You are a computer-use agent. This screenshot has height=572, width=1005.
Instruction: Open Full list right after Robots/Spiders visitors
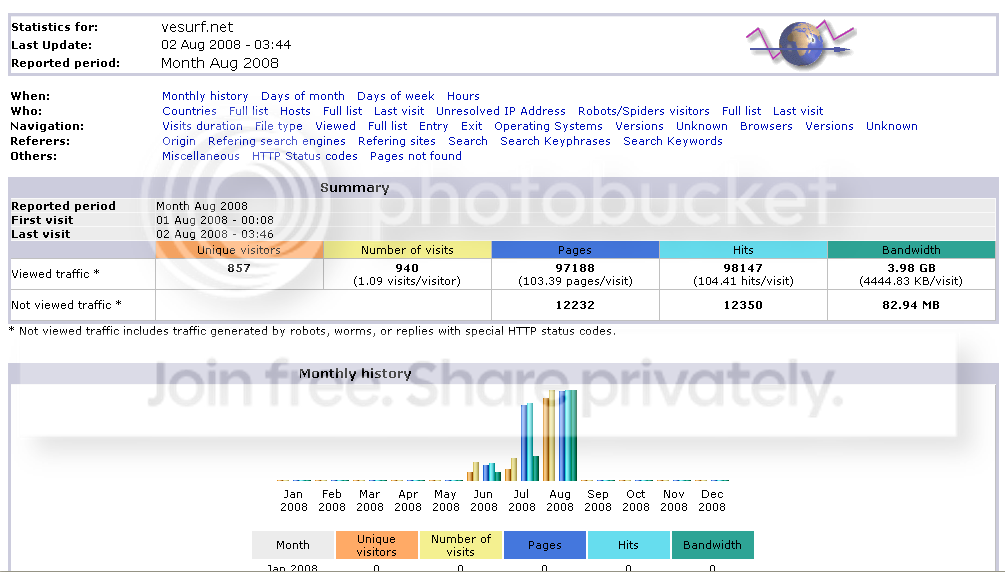(x=742, y=111)
